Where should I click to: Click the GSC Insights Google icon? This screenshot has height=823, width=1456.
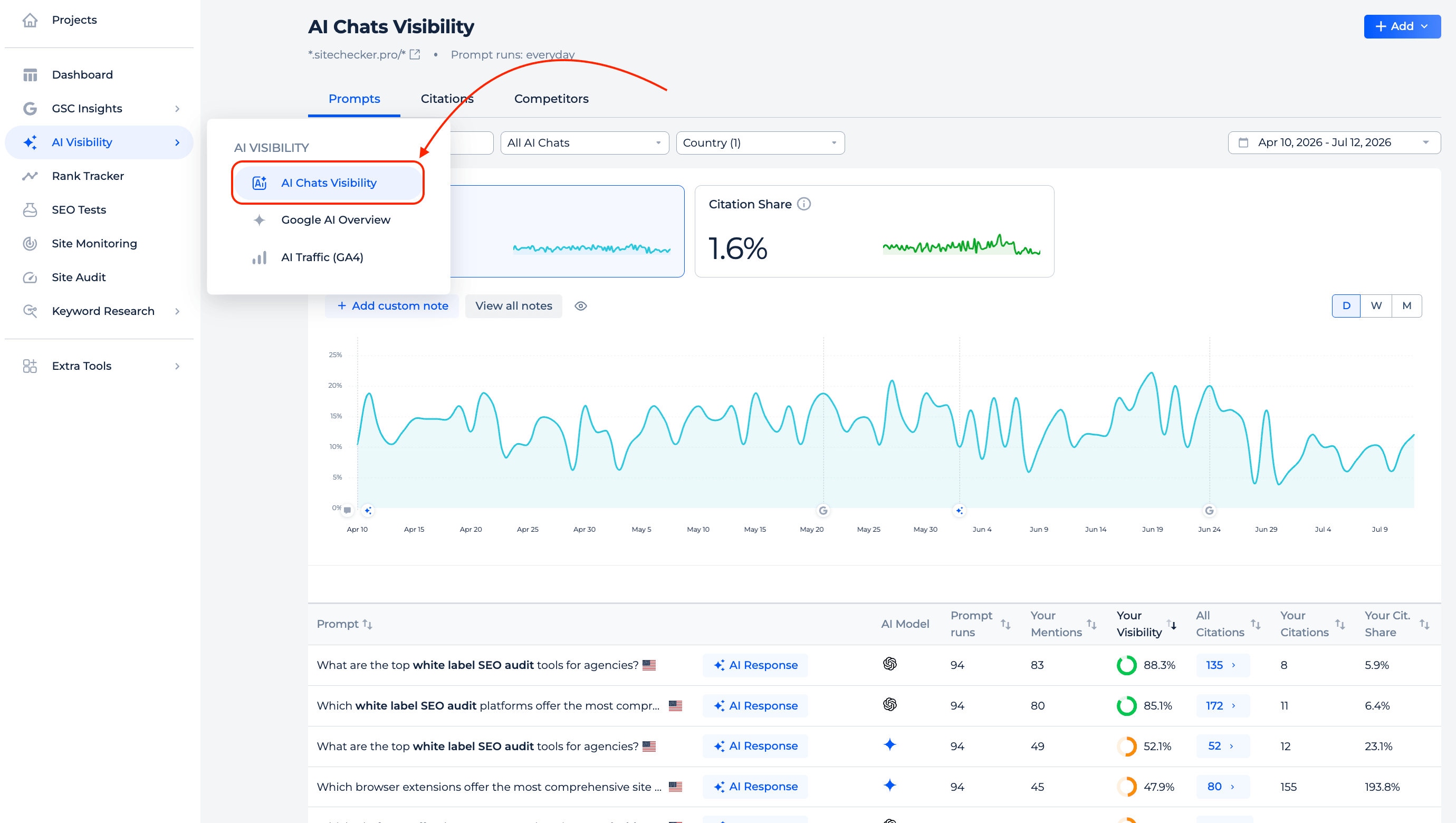[30, 109]
